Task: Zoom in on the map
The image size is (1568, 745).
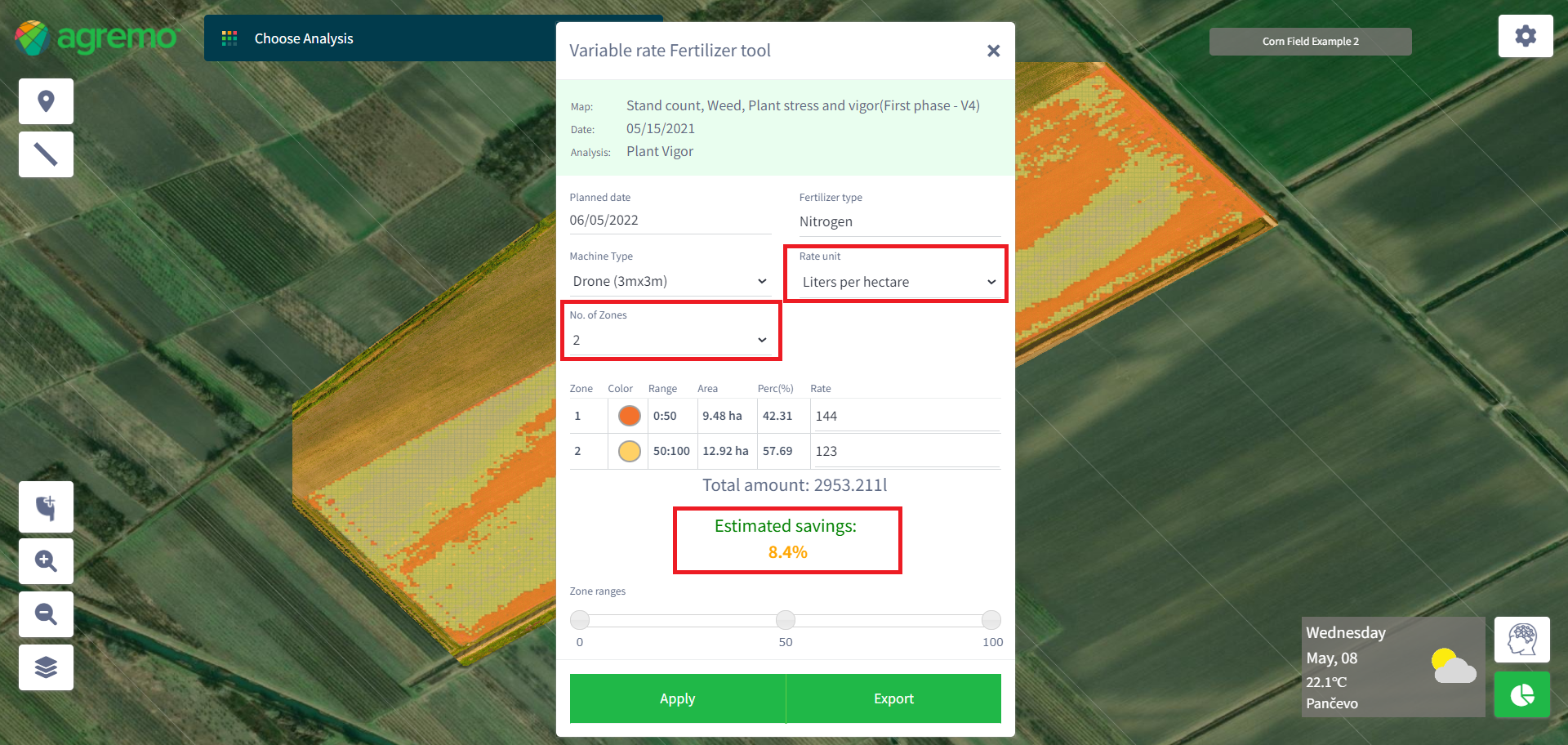Action: pyautogui.click(x=46, y=561)
